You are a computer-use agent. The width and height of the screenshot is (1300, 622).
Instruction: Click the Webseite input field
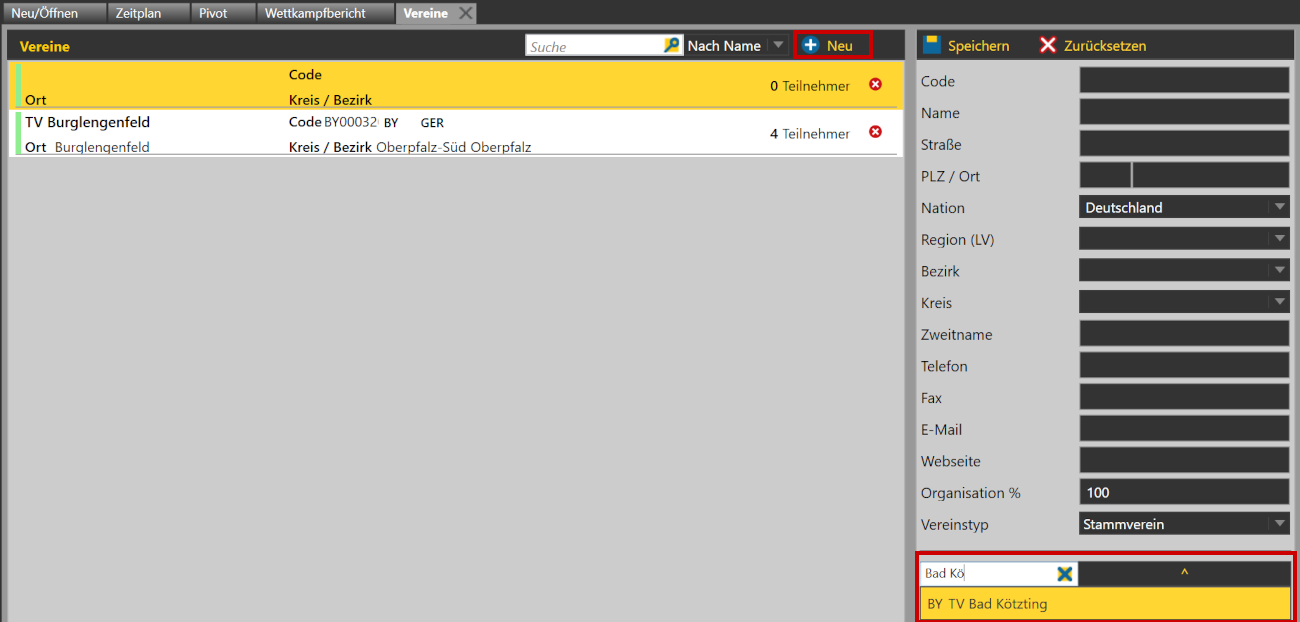click(x=1185, y=461)
